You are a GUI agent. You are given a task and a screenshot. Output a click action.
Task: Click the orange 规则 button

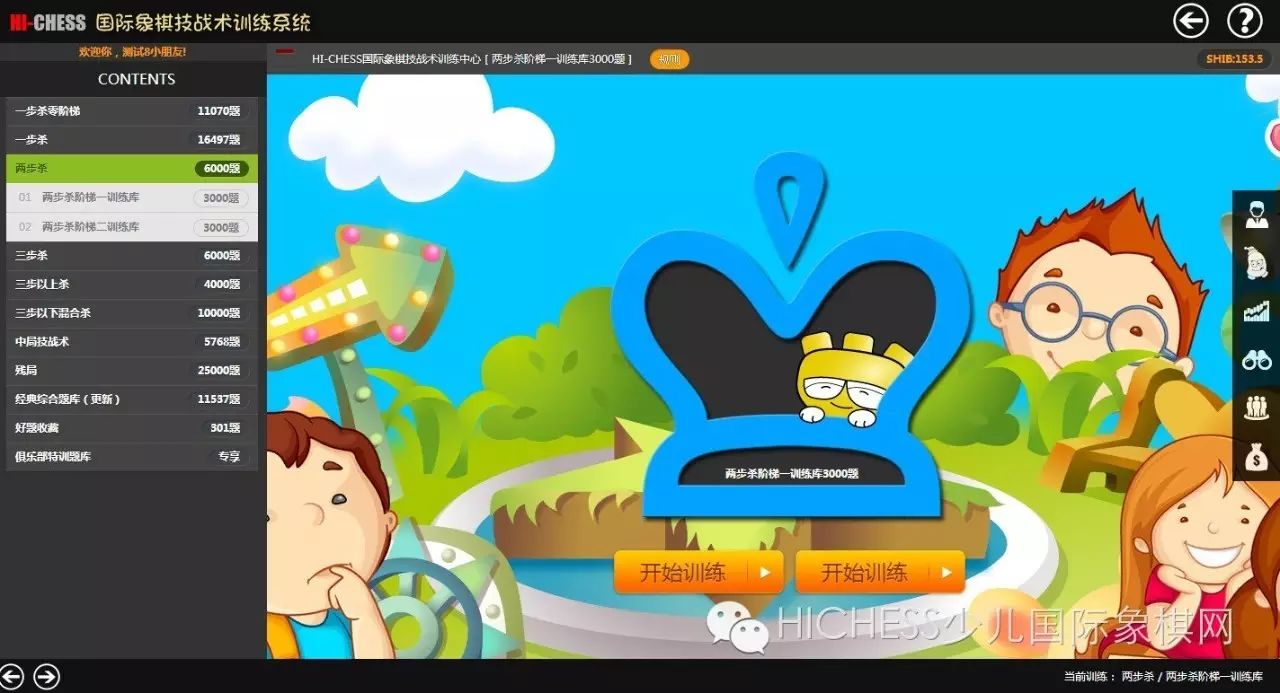pos(669,59)
